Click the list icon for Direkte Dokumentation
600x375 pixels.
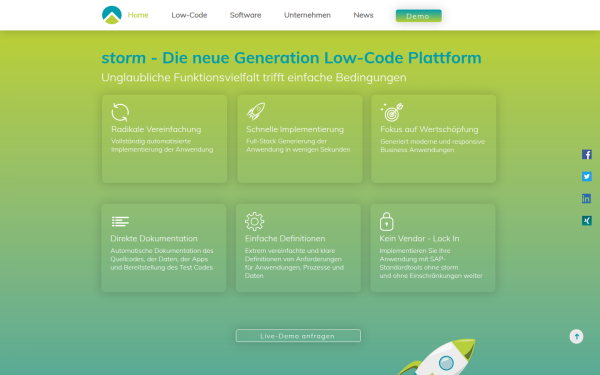click(x=120, y=222)
